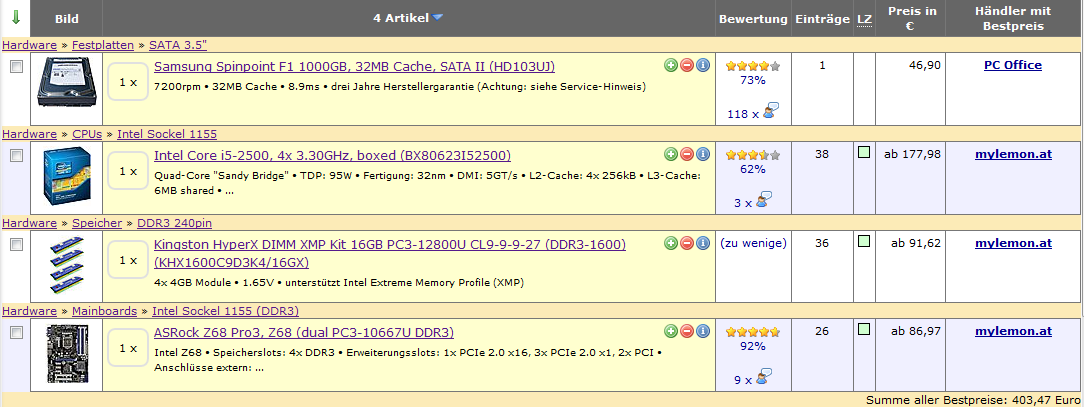Open the 9 x reviews comment icon
This screenshot has width=1084, height=407.
pyautogui.click(x=763, y=377)
